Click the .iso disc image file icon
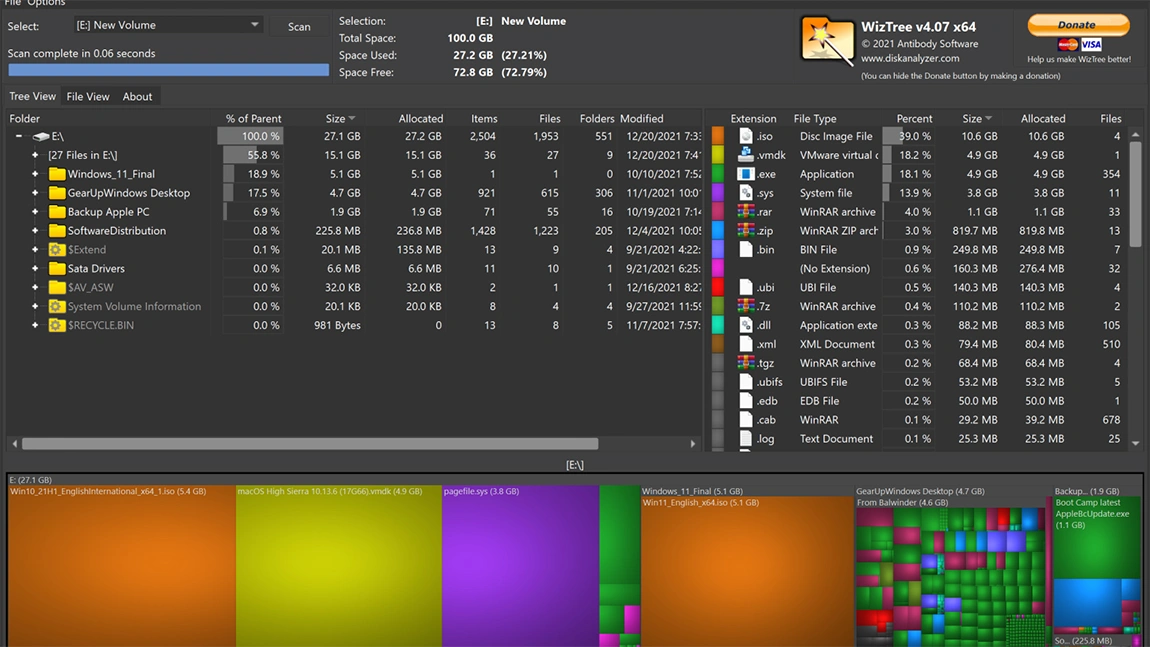This screenshot has width=1150, height=647. coord(746,136)
